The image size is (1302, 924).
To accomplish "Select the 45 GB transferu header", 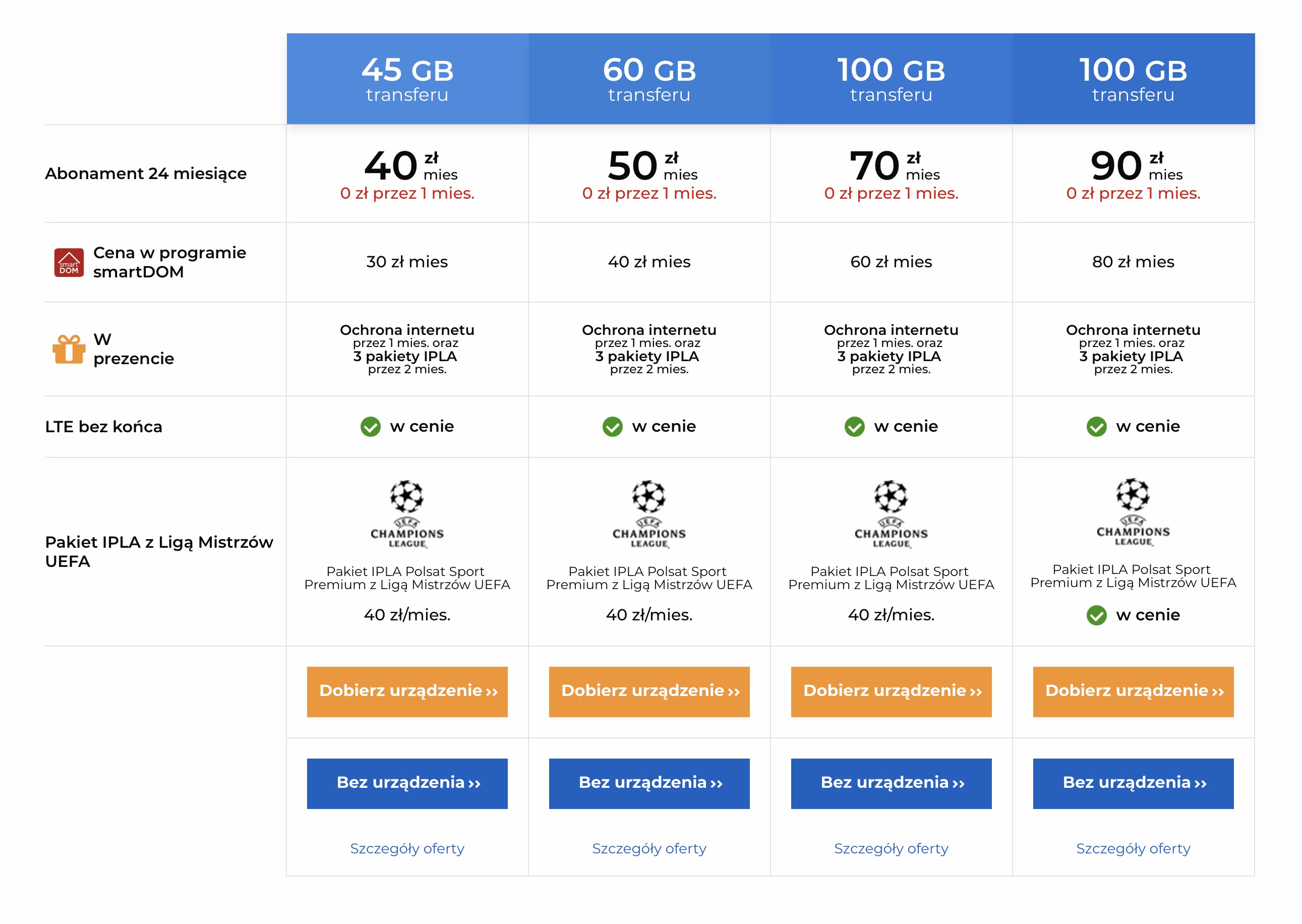I will pos(407,79).
